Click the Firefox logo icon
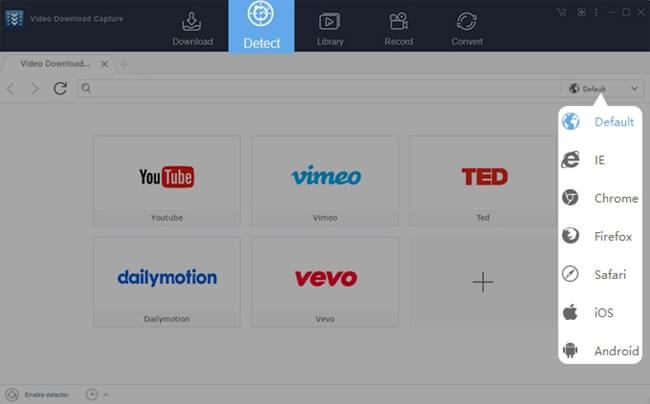Screen dimensions: 650x404 pos(570,235)
